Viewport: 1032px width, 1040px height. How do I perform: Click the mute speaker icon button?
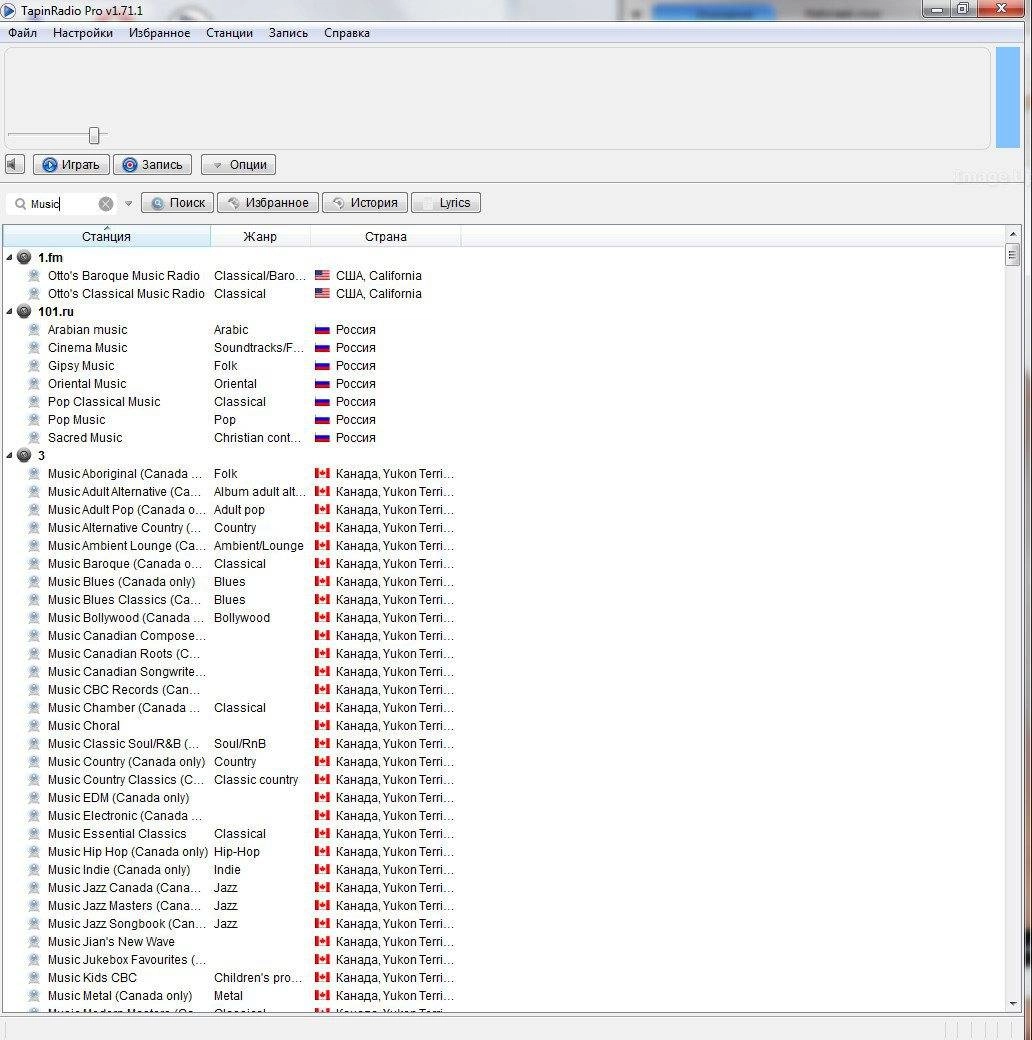point(15,164)
